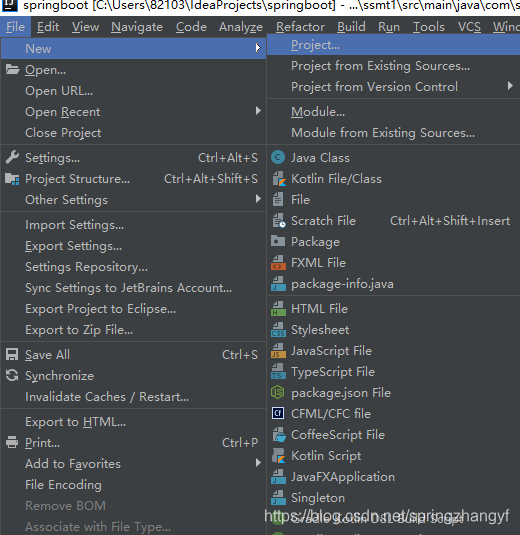Open the Edit menu

click(x=48, y=27)
